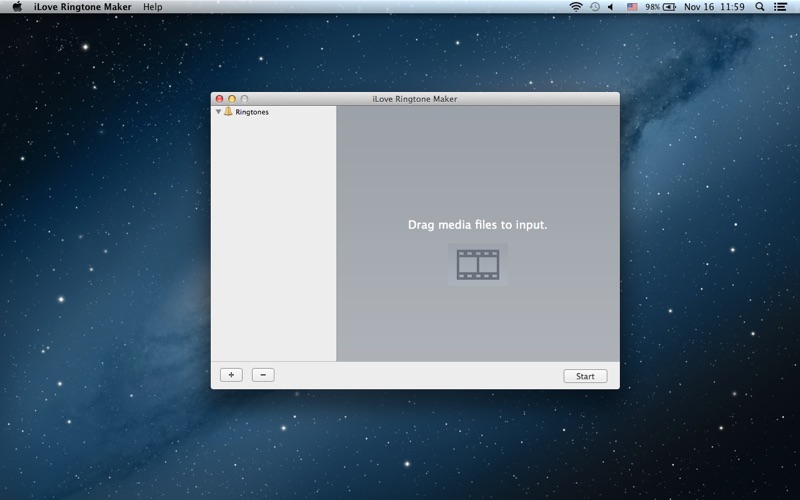Click the Ringtones bell icon
The image size is (800, 500).
click(228, 111)
